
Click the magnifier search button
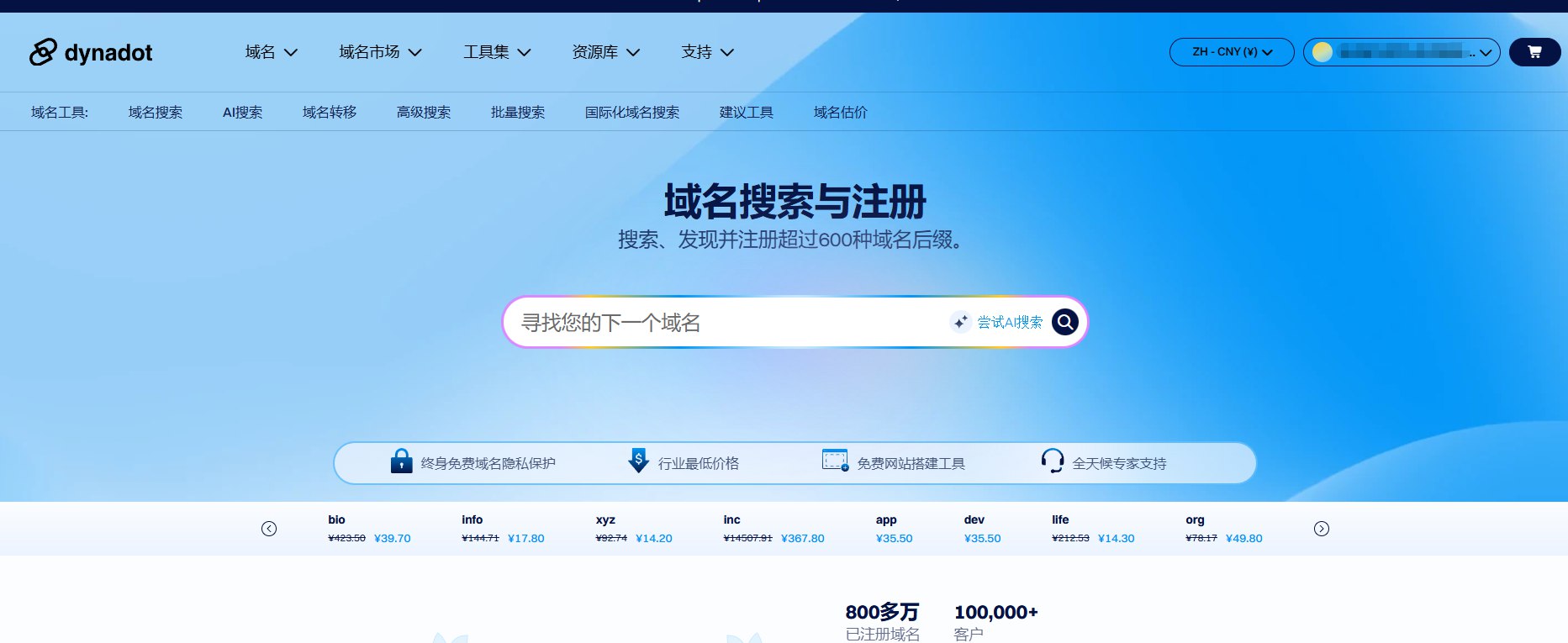pyautogui.click(x=1064, y=322)
